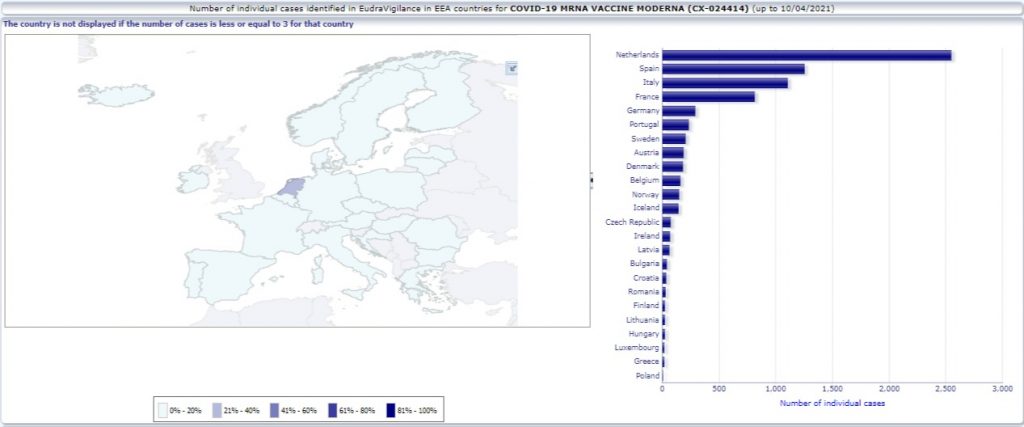Click the Greece axis label

click(x=647, y=361)
